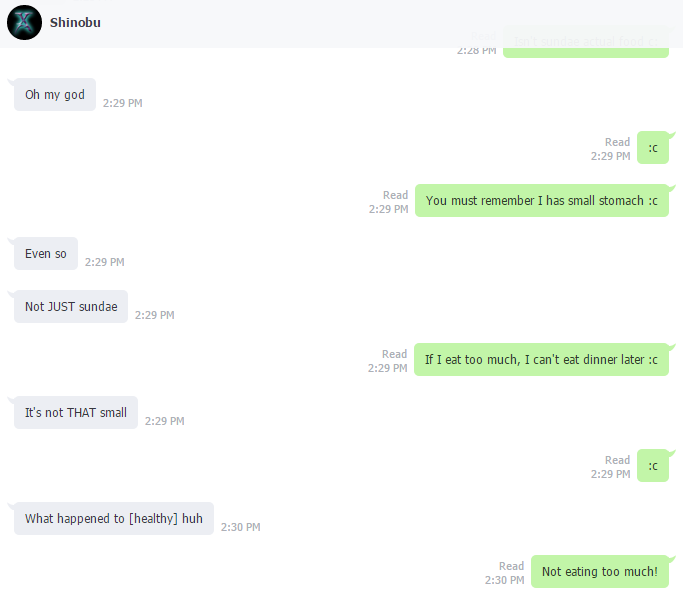Click the Read label by dinner message
Image resolution: width=683 pixels, height=592 pixels.
pos(395,354)
